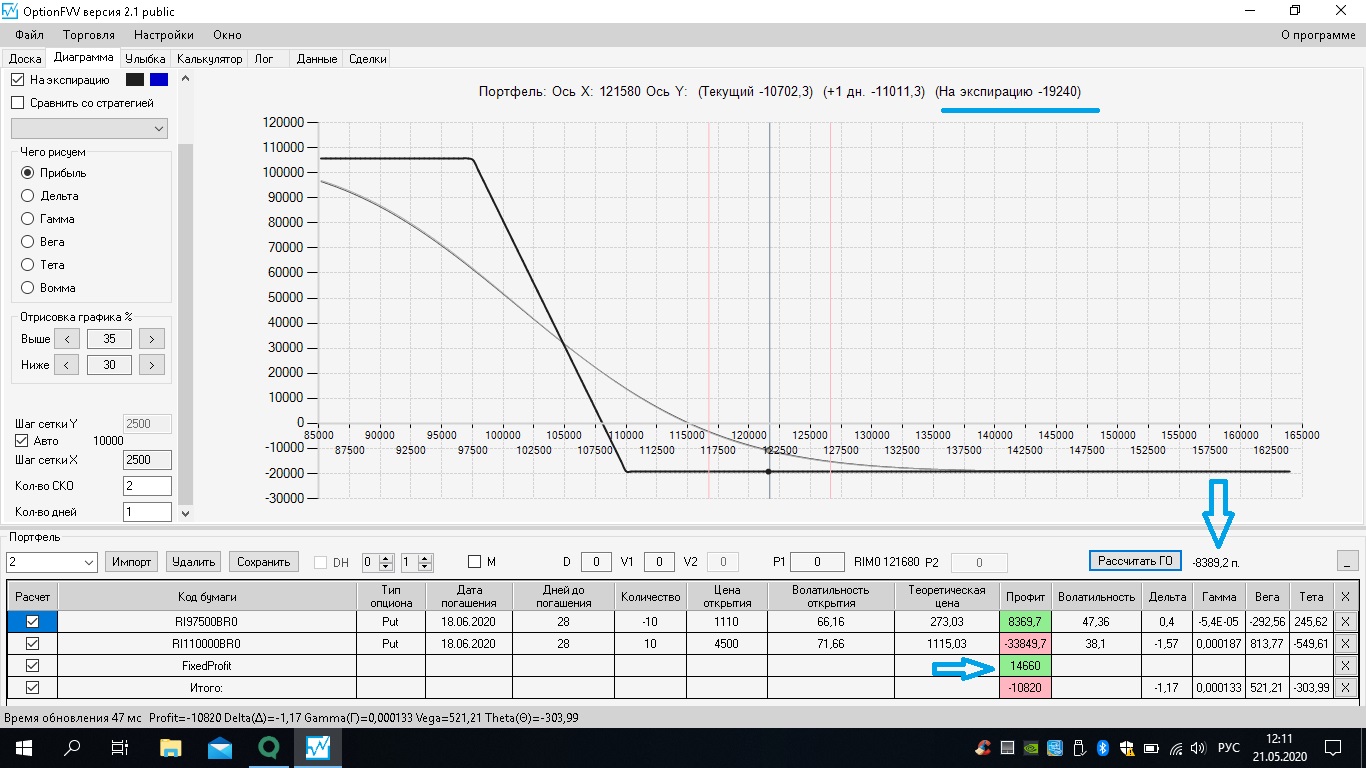Screen dimensions: 1366x768
Task: Switch to the Калькулятор tab
Action: tap(210, 59)
